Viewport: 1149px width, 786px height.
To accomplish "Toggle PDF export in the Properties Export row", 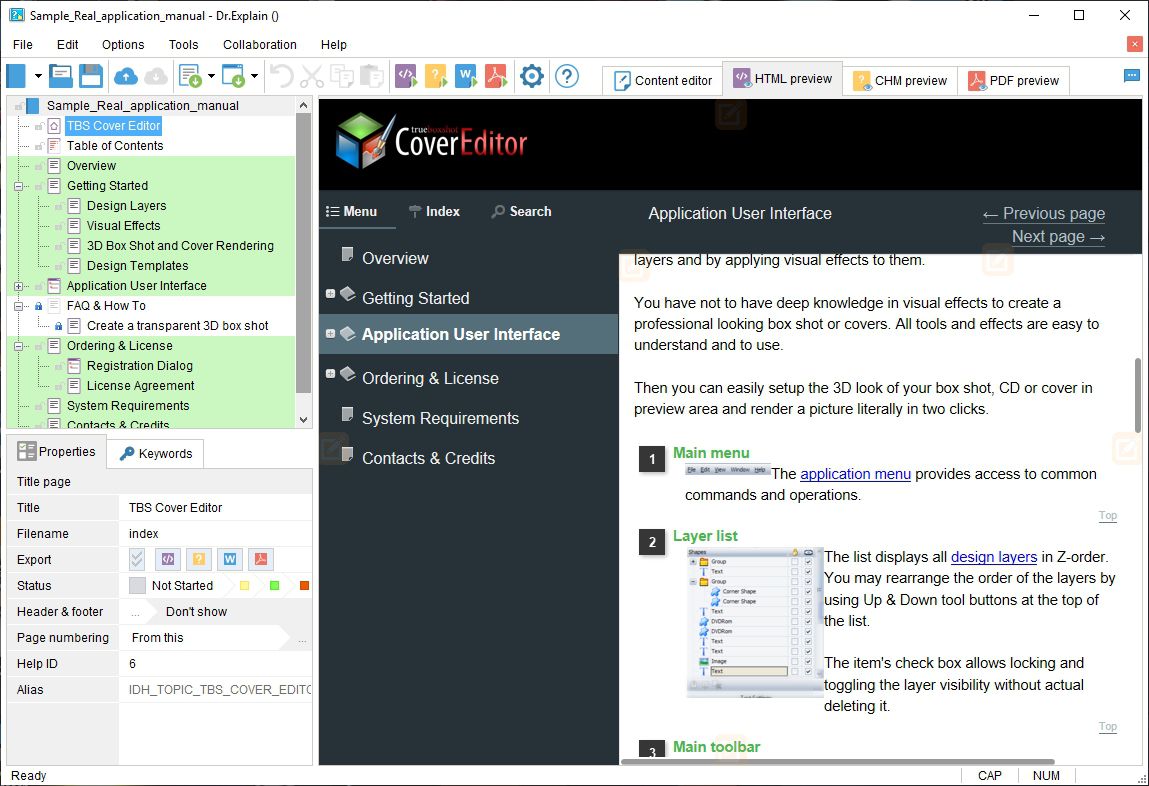I will pyautogui.click(x=261, y=560).
